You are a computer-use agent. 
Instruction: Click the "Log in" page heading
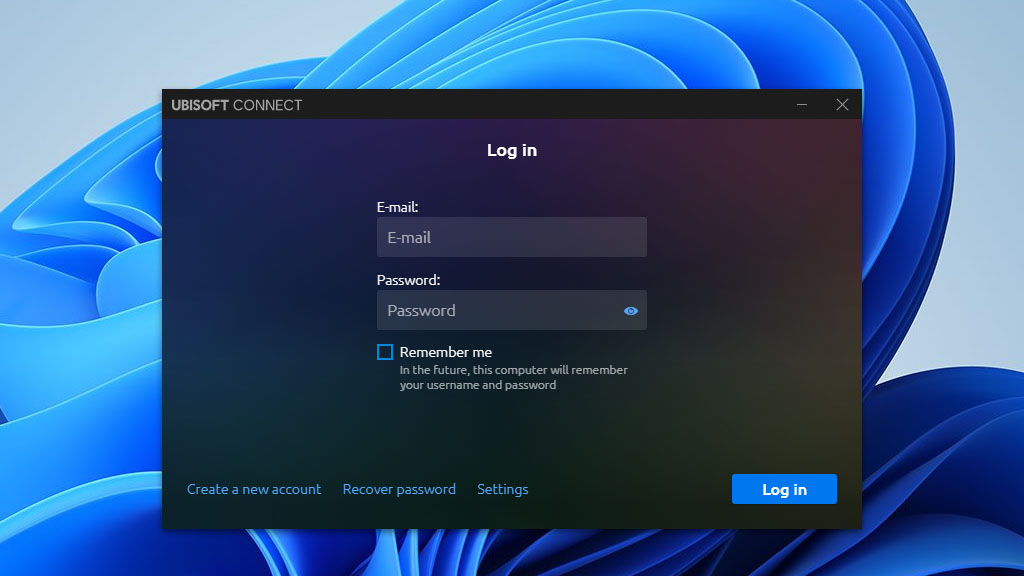(x=512, y=150)
